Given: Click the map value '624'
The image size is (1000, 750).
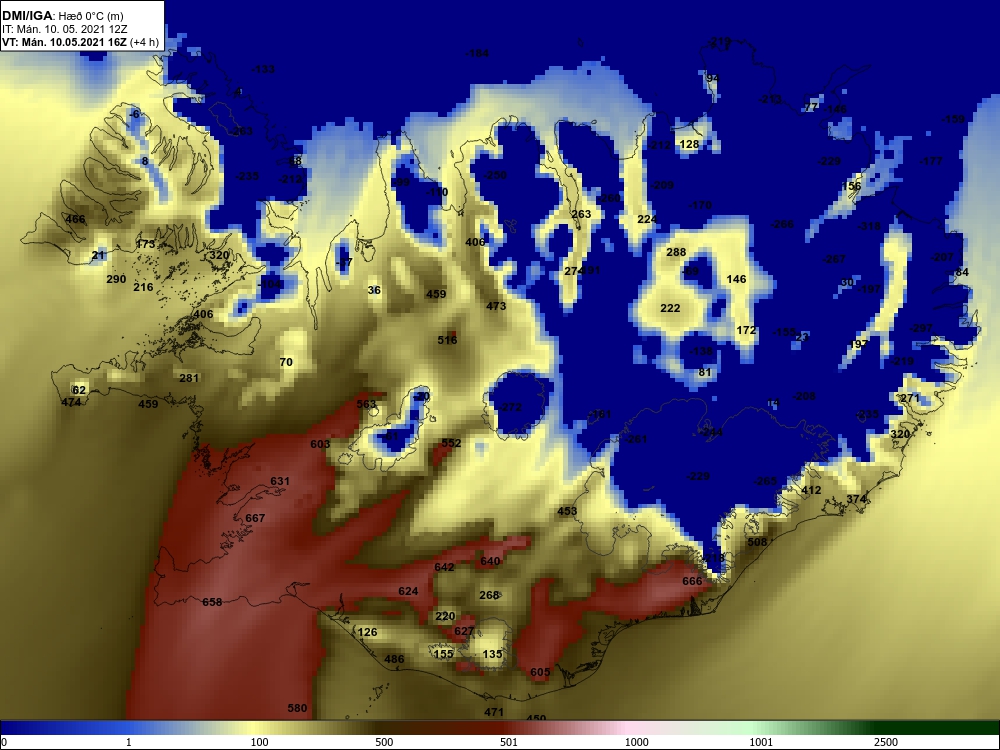Looking at the screenshot, I should point(408,591).
